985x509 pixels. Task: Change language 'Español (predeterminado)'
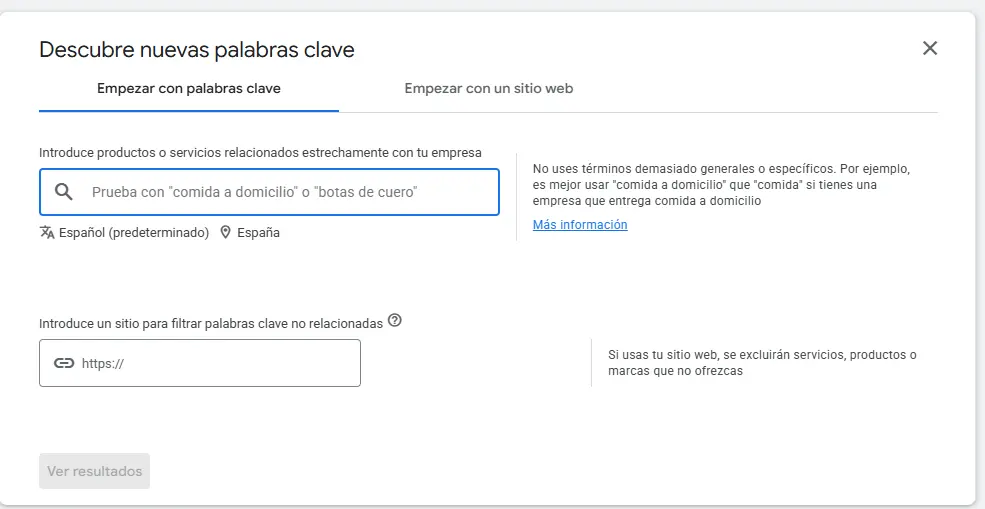tap(134, 233)
